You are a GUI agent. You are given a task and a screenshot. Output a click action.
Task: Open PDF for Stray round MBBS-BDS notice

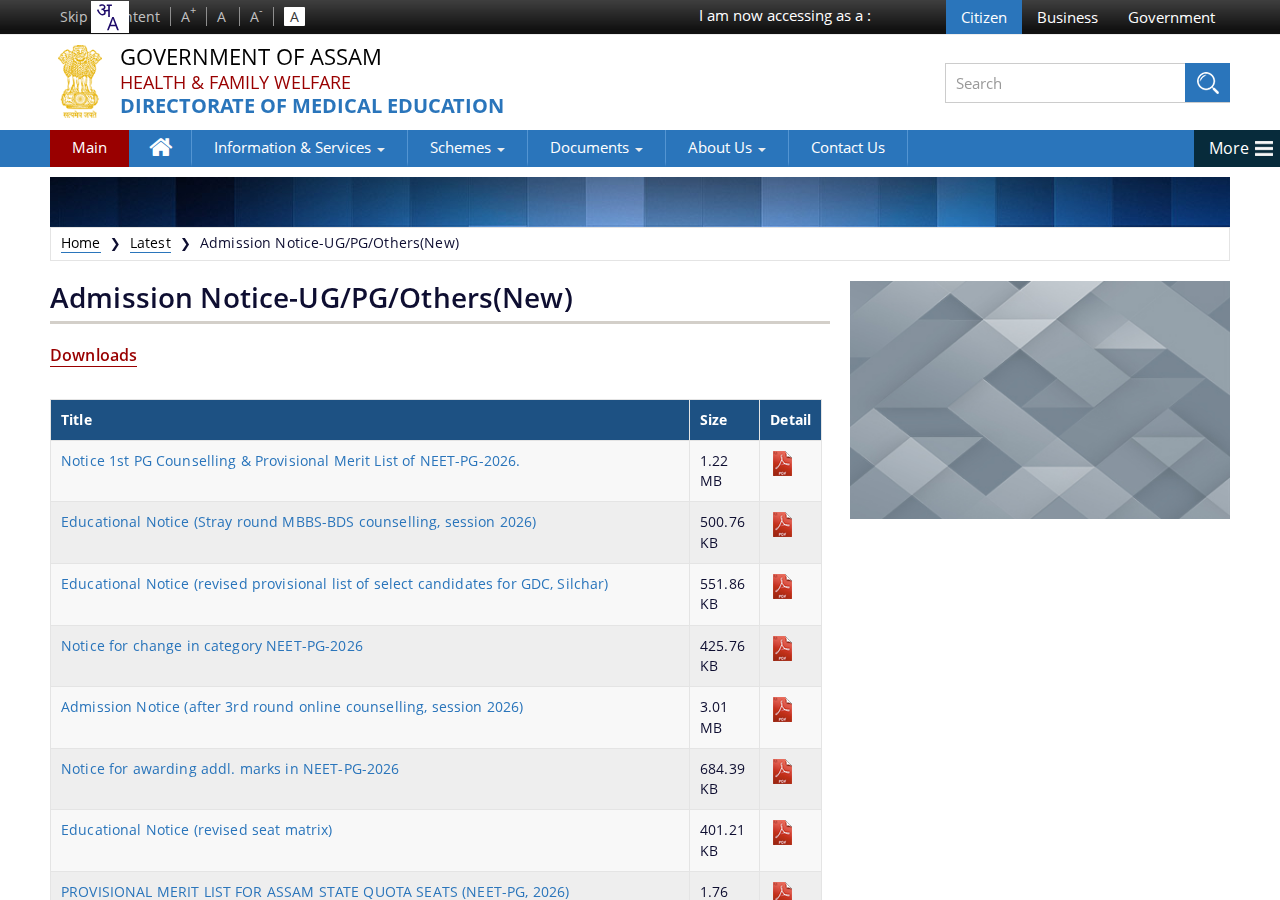[782, 525]
